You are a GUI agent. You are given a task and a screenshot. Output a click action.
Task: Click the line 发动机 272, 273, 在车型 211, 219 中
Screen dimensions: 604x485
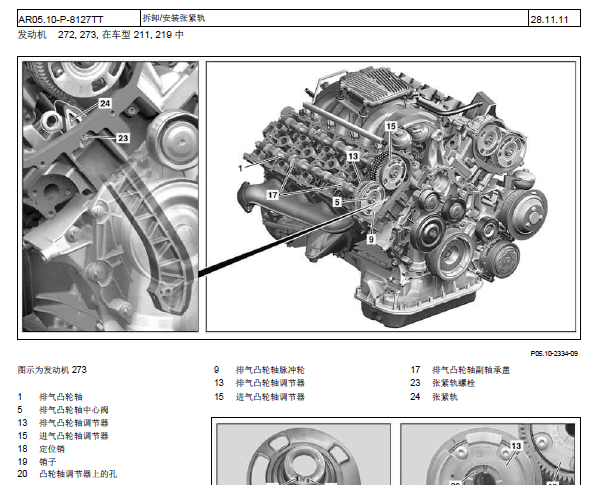pos(101,35)
